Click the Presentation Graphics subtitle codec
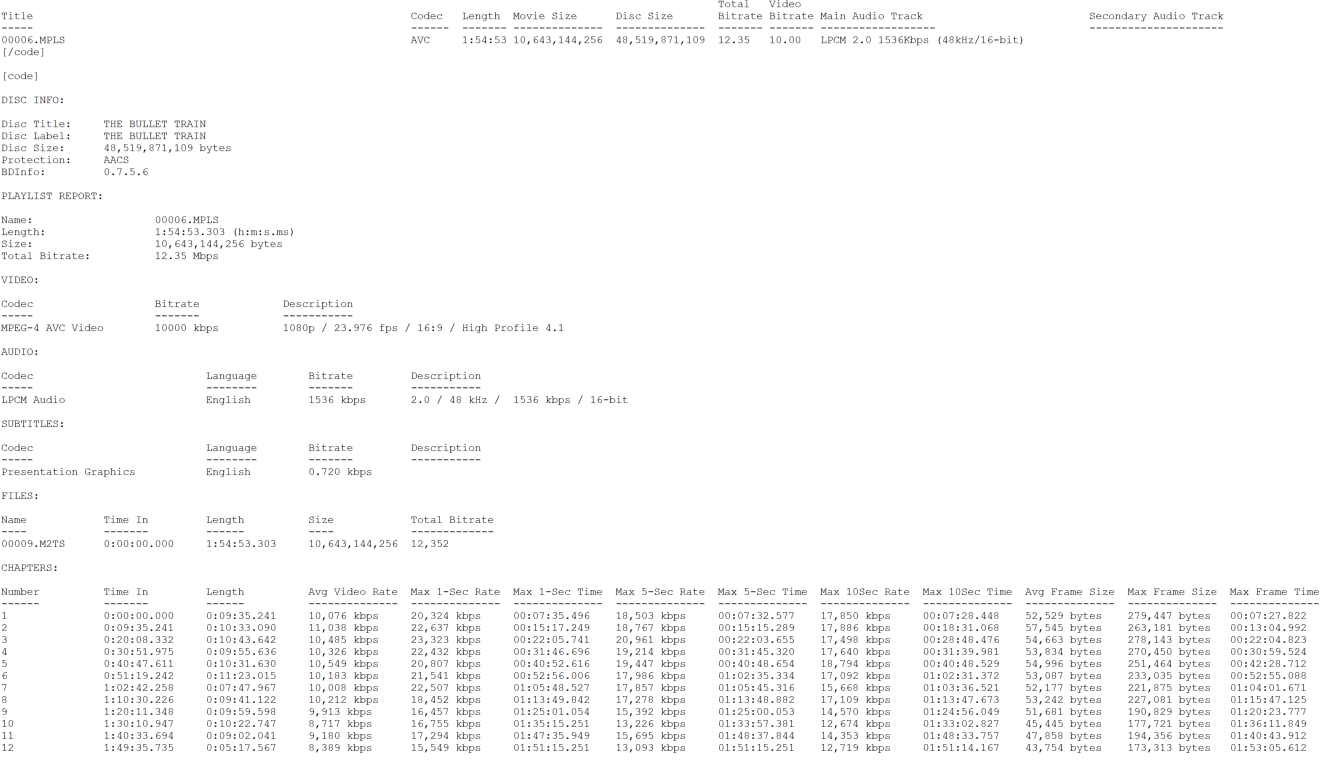Image resolution: width=1336 pixels, height=767 pixels. point(68,472)
